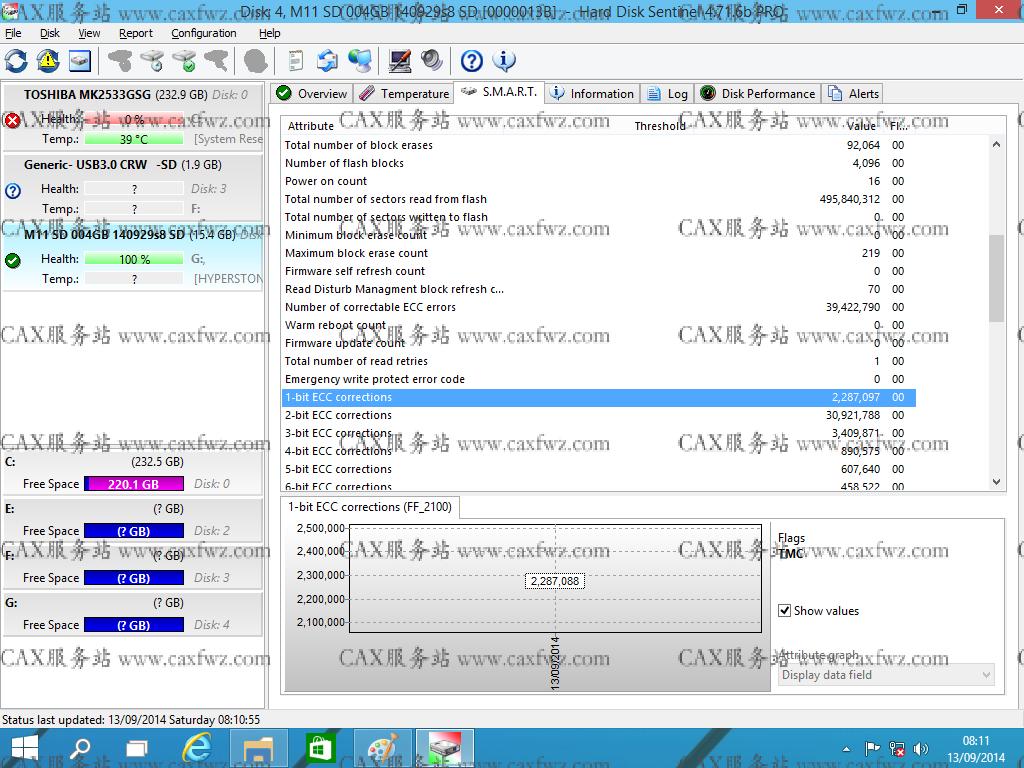Open Internet Explorer from taskbar
Screen dimensions: 1024x768
pos(197,748)
